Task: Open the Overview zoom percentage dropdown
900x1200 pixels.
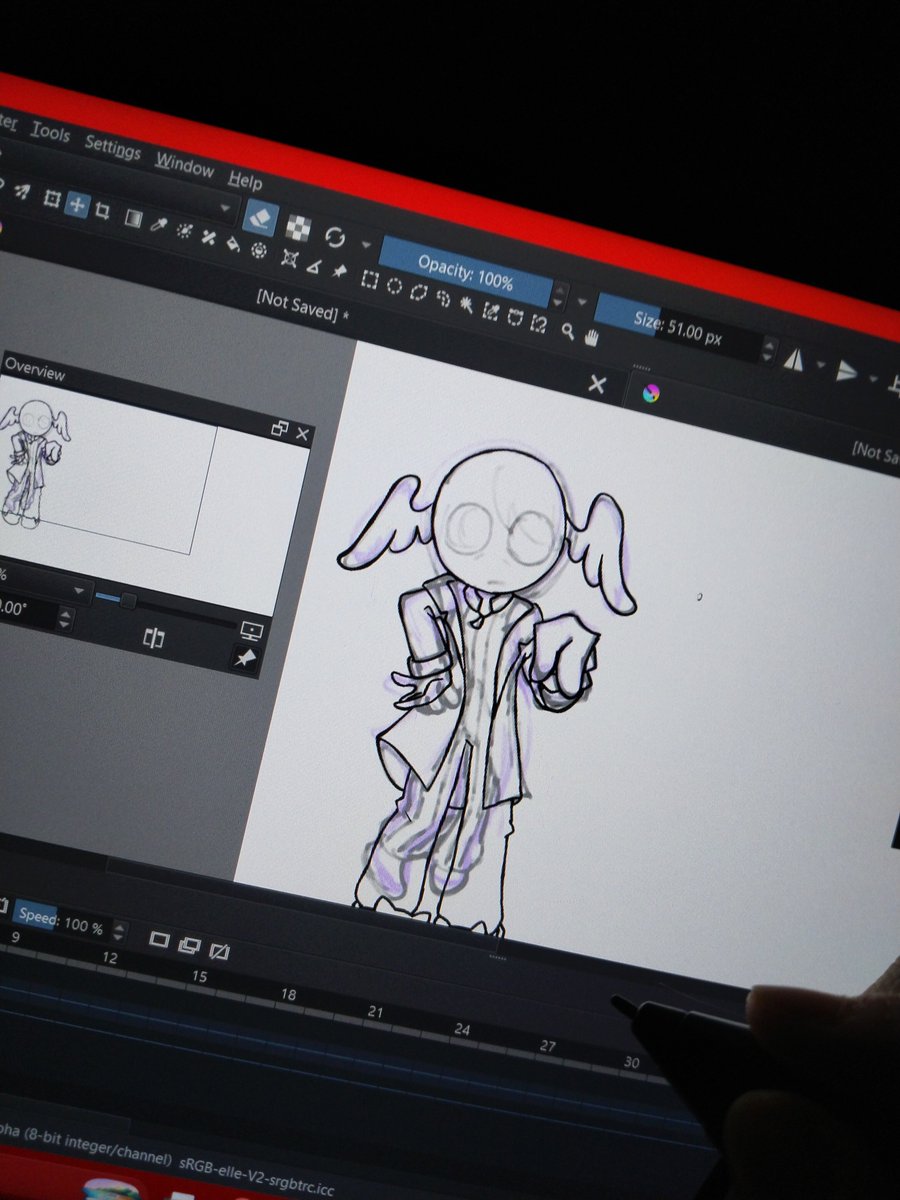Action: click(79, 590)
